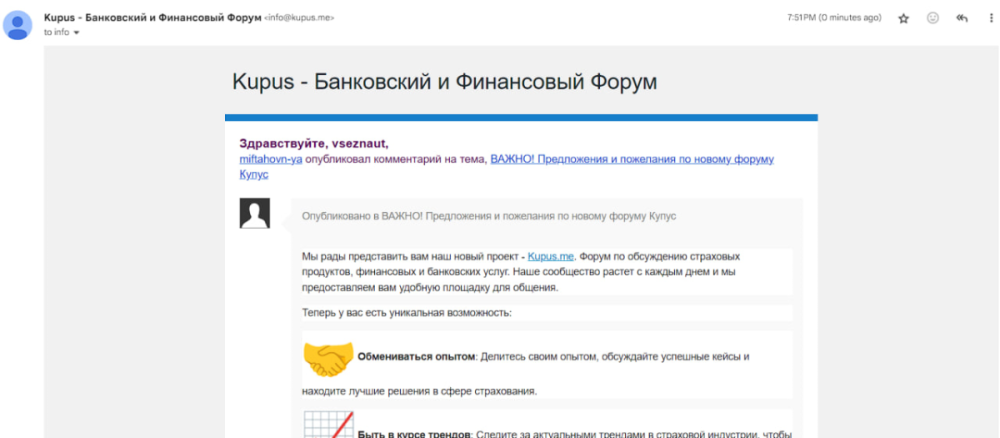Image resolution: width=1000 pixels, height=438 pixels.
Task: Click the "Опубликовано в ВАЖНО!" header line
Action: click(x=489, y=216)
